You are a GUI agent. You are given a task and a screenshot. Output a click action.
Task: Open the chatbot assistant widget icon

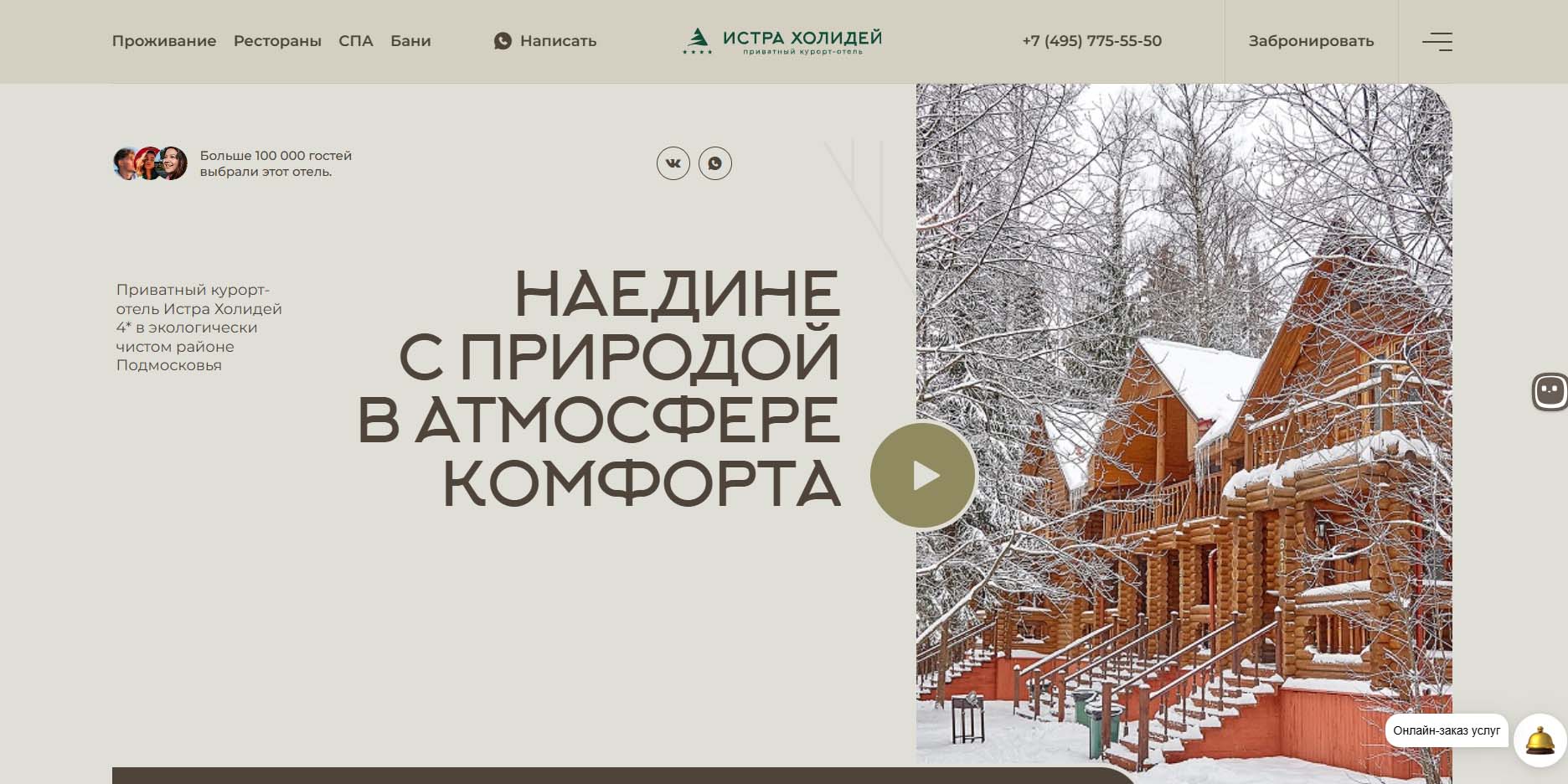[1550, 391]
